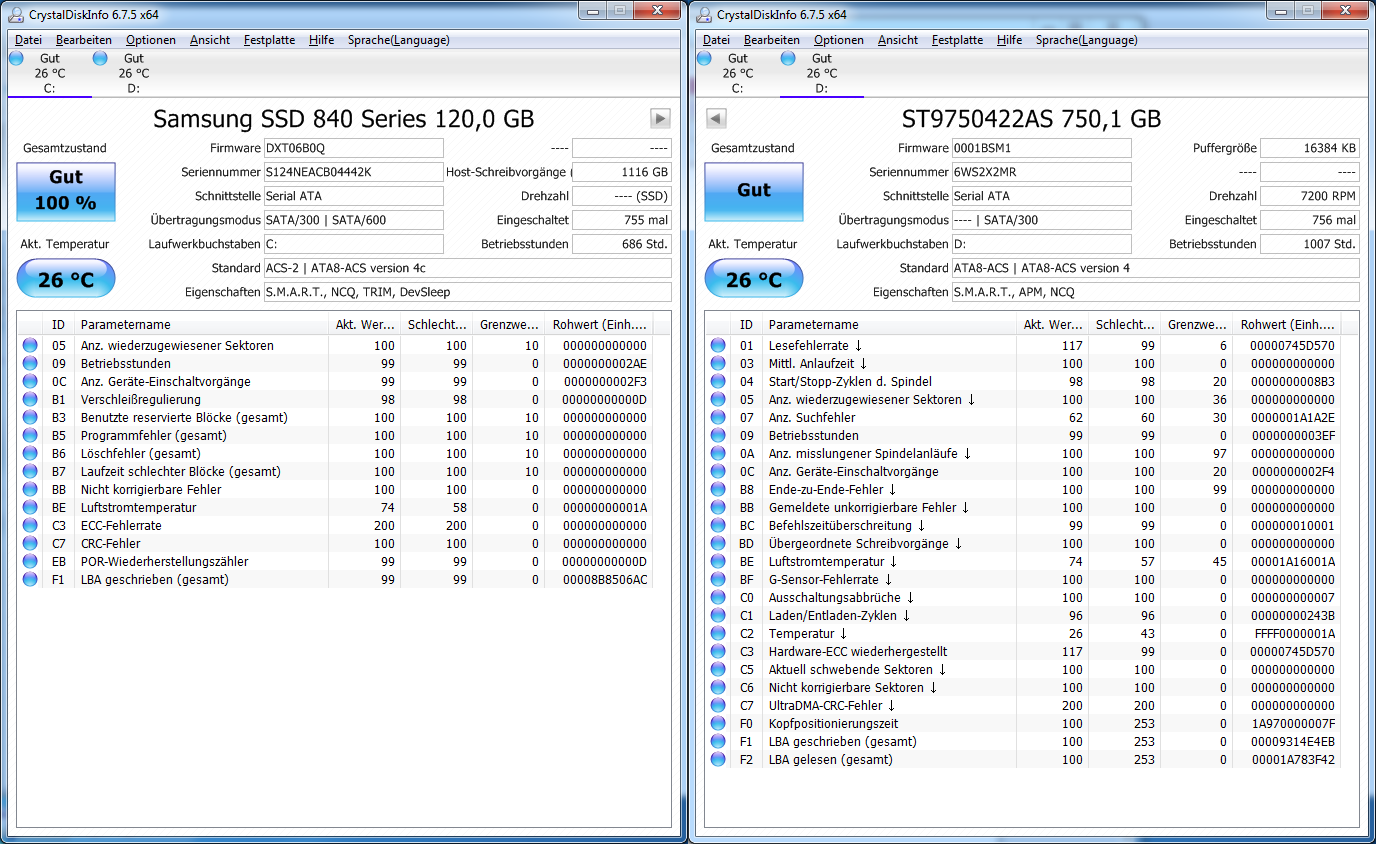1377x844 pixels.
Task: Select Aktuell schwebende Sektoren row
Action: pos(1023,670)
